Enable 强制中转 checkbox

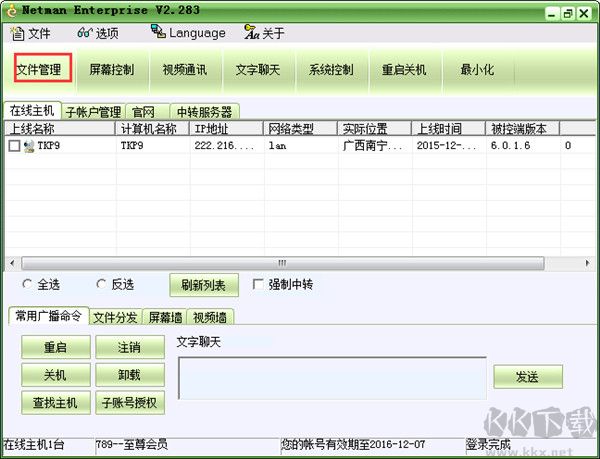258,284
